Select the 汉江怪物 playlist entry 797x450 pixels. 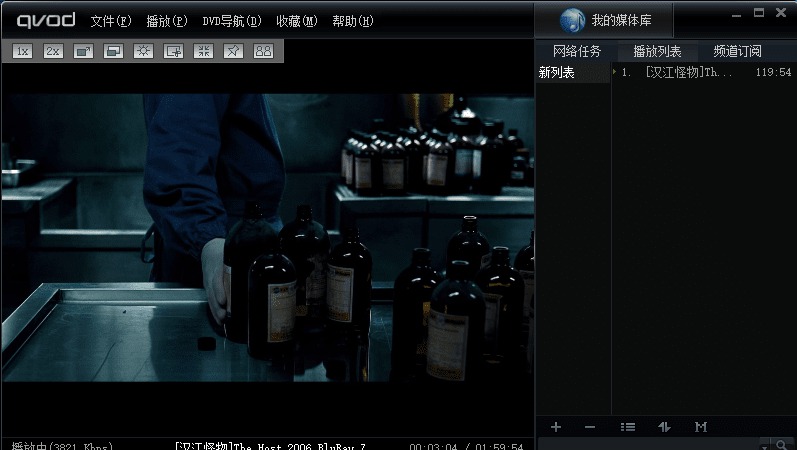pos(688,73)
